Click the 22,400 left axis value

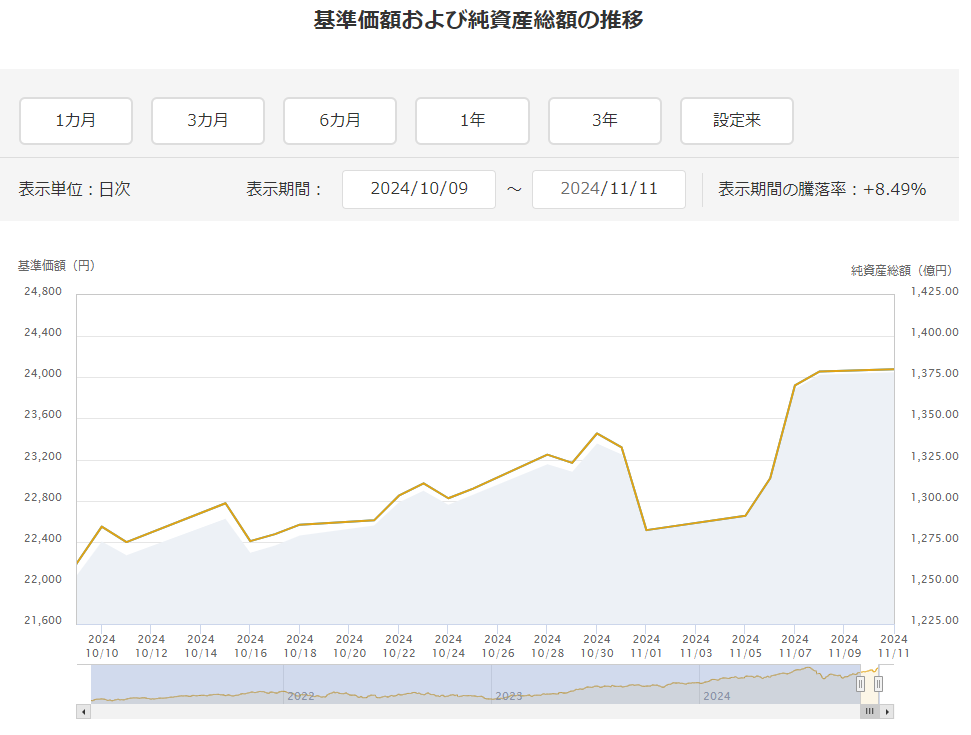[43, 539]
